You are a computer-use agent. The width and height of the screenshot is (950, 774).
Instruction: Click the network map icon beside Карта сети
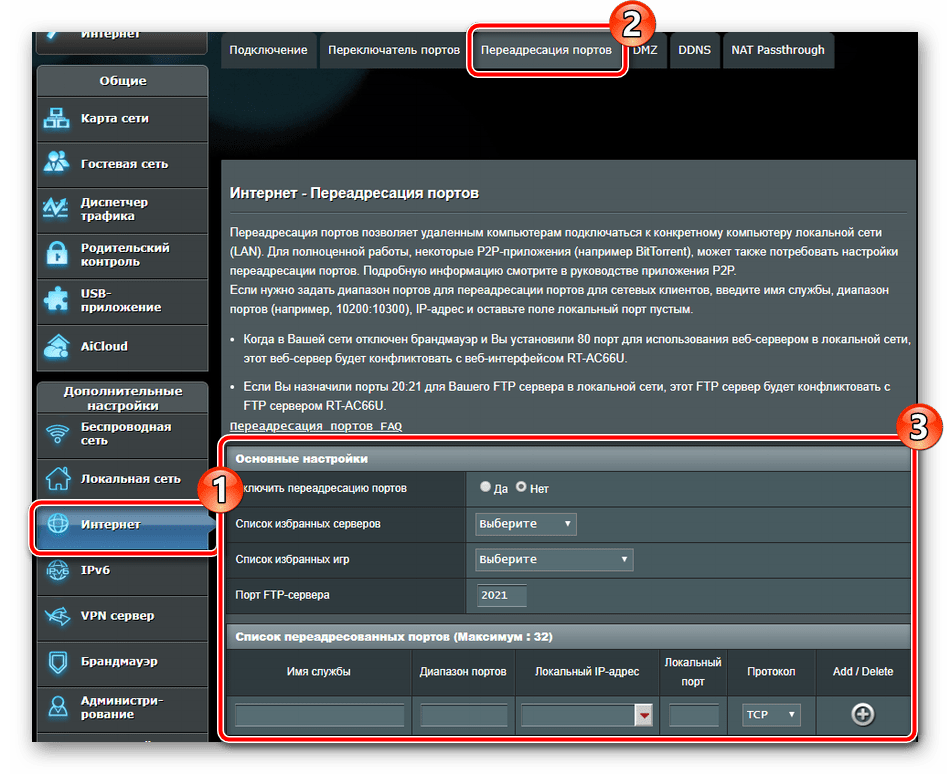(x=56, y=118)
